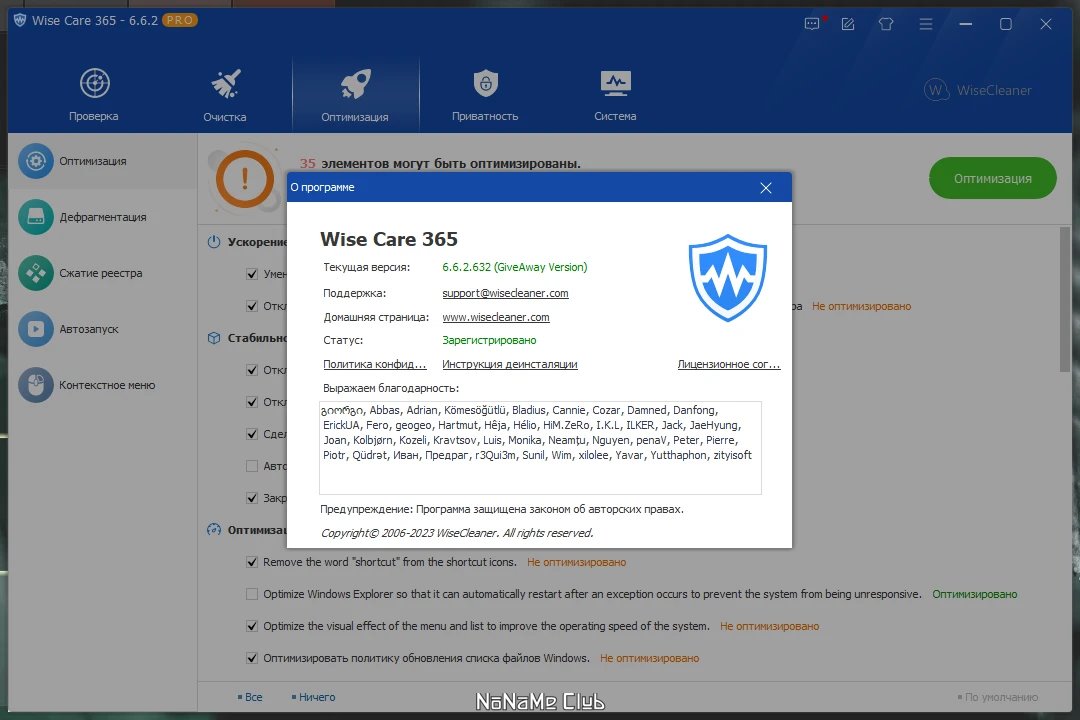This screenshot has height=720, width=1080.
Task: Enable the unchecked 'Авто...' checkbox
Action: [252, 466]
